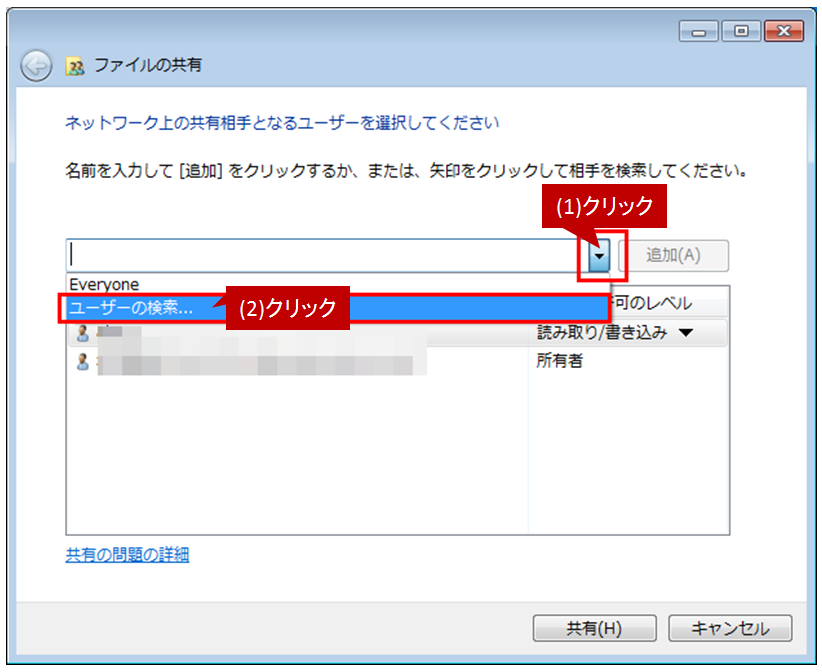Open the 共有の問題の詳細 link
This screenshot has width=822, height=672.
coord(127,554)
